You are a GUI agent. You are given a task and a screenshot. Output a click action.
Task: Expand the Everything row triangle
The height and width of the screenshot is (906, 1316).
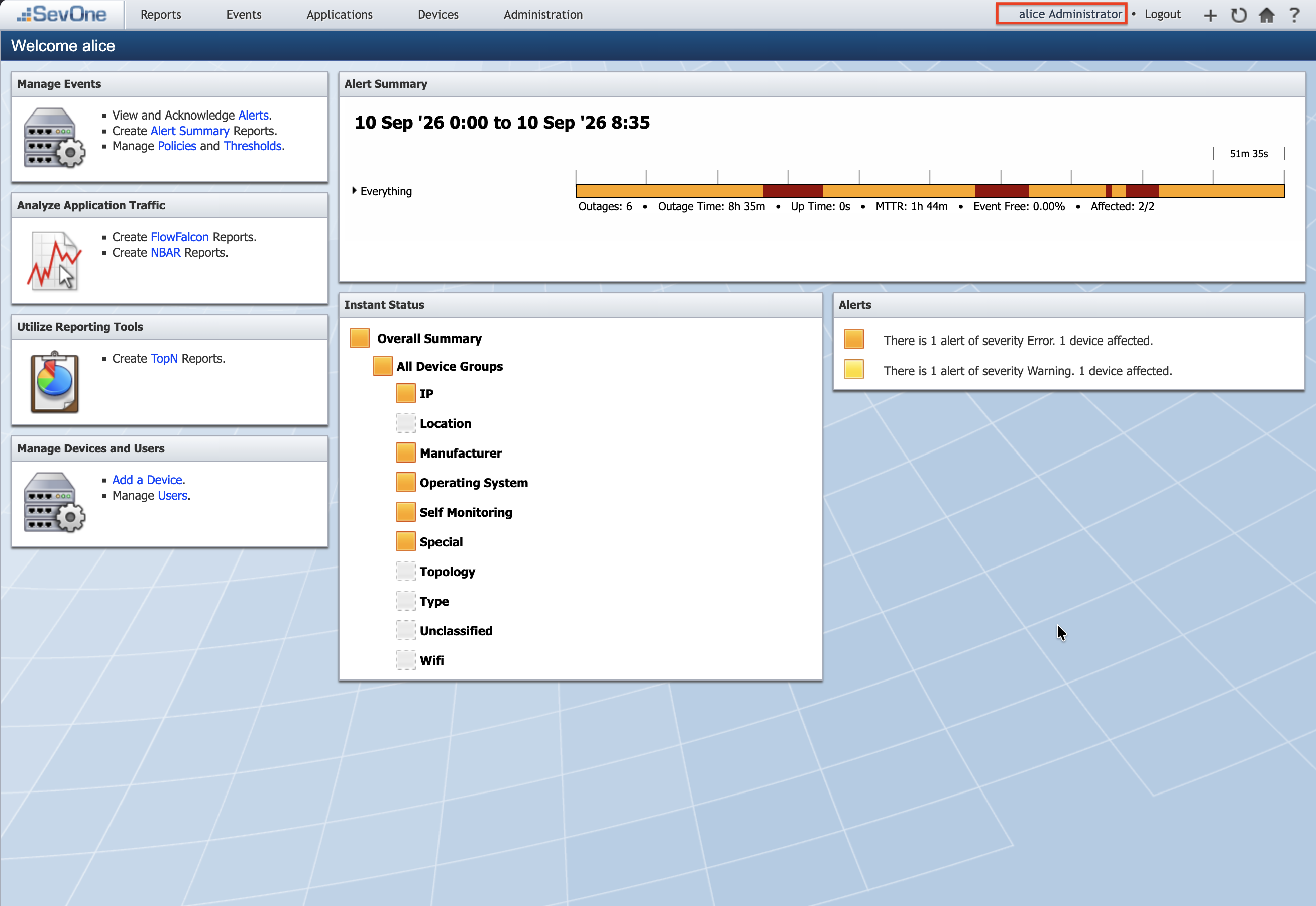point(354,191)
